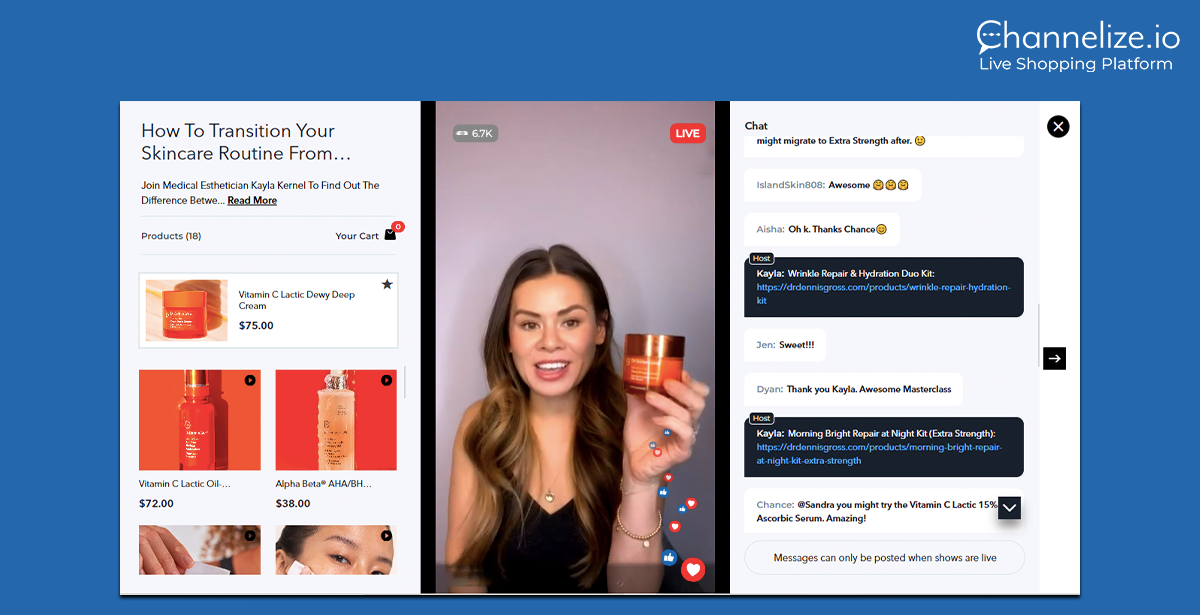Click Your Cart label

pyautogui.click(x=357, y=236)
